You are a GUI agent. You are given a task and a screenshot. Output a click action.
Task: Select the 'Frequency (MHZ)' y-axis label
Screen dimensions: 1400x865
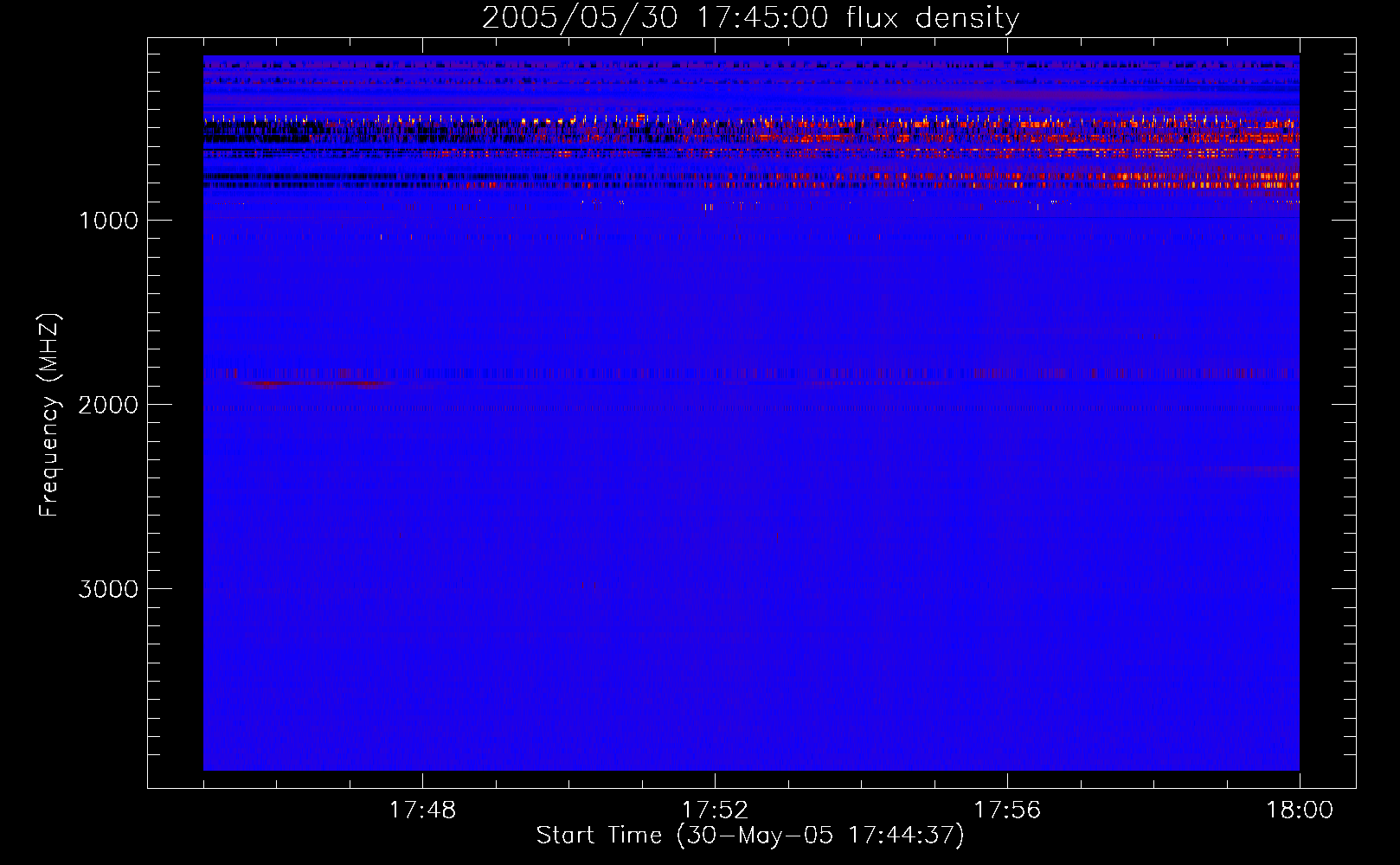click(x=49, y=415)
